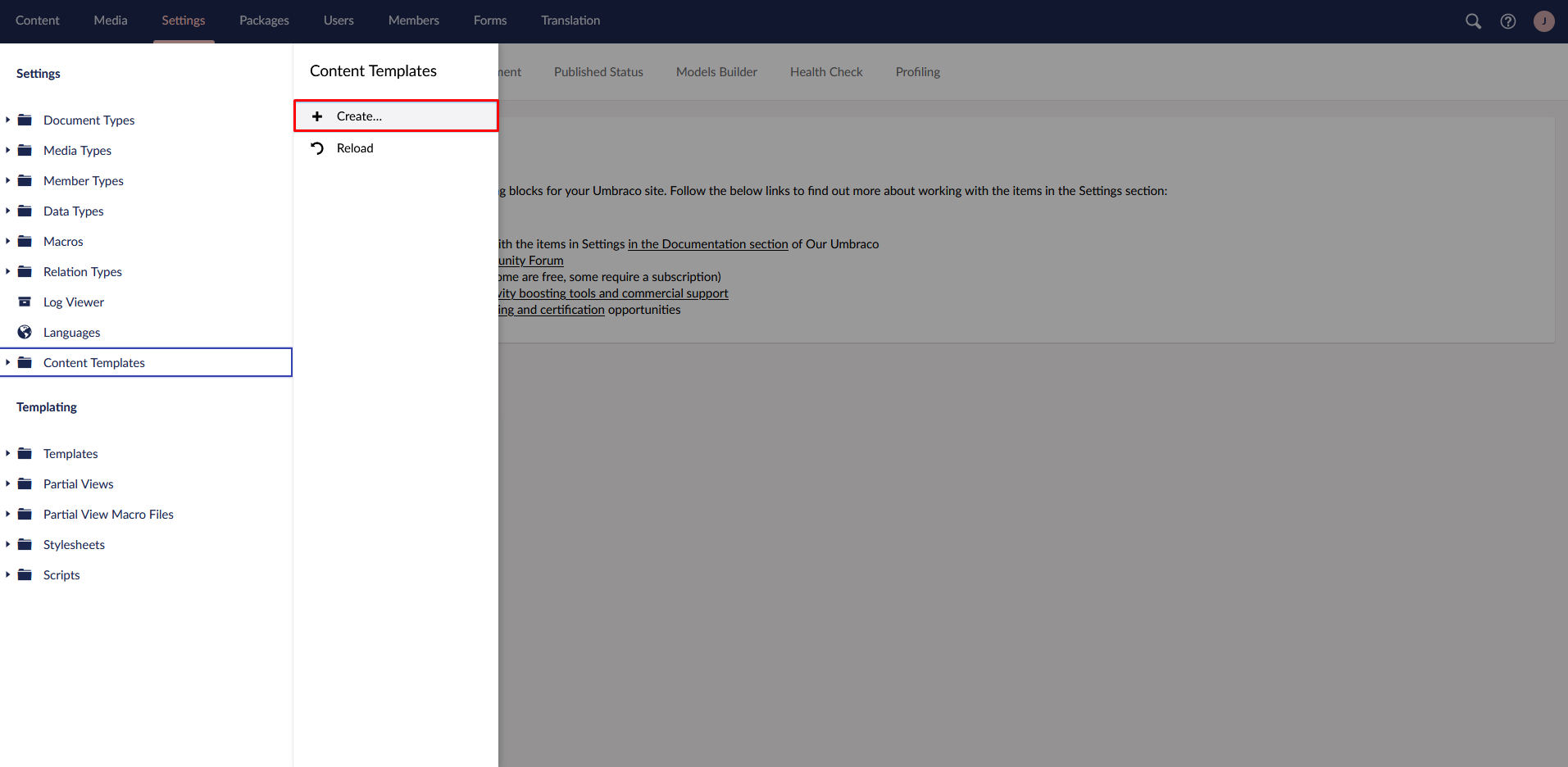The width and height of the screenshot is (1568, 767).
Task: Click the Relation Types folder icon
Action: pos(25,271)
